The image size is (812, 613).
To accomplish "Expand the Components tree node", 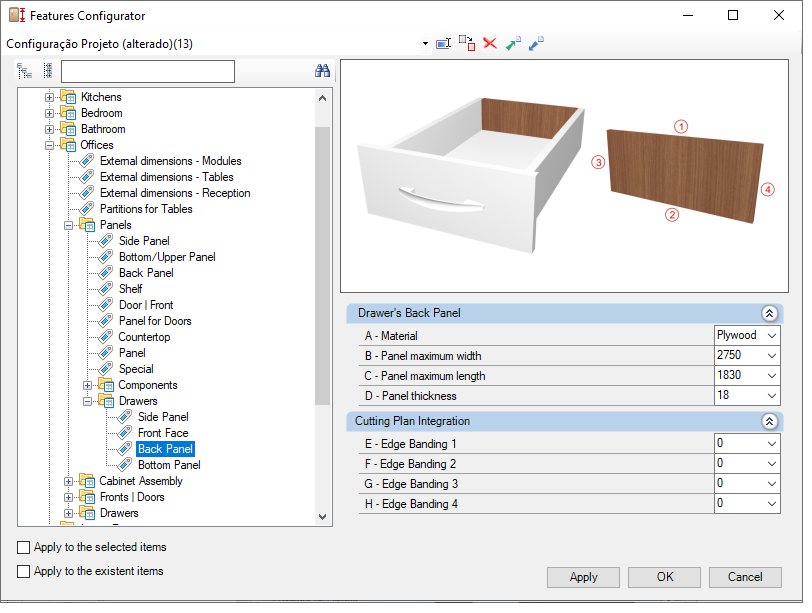I will (88, 385).
